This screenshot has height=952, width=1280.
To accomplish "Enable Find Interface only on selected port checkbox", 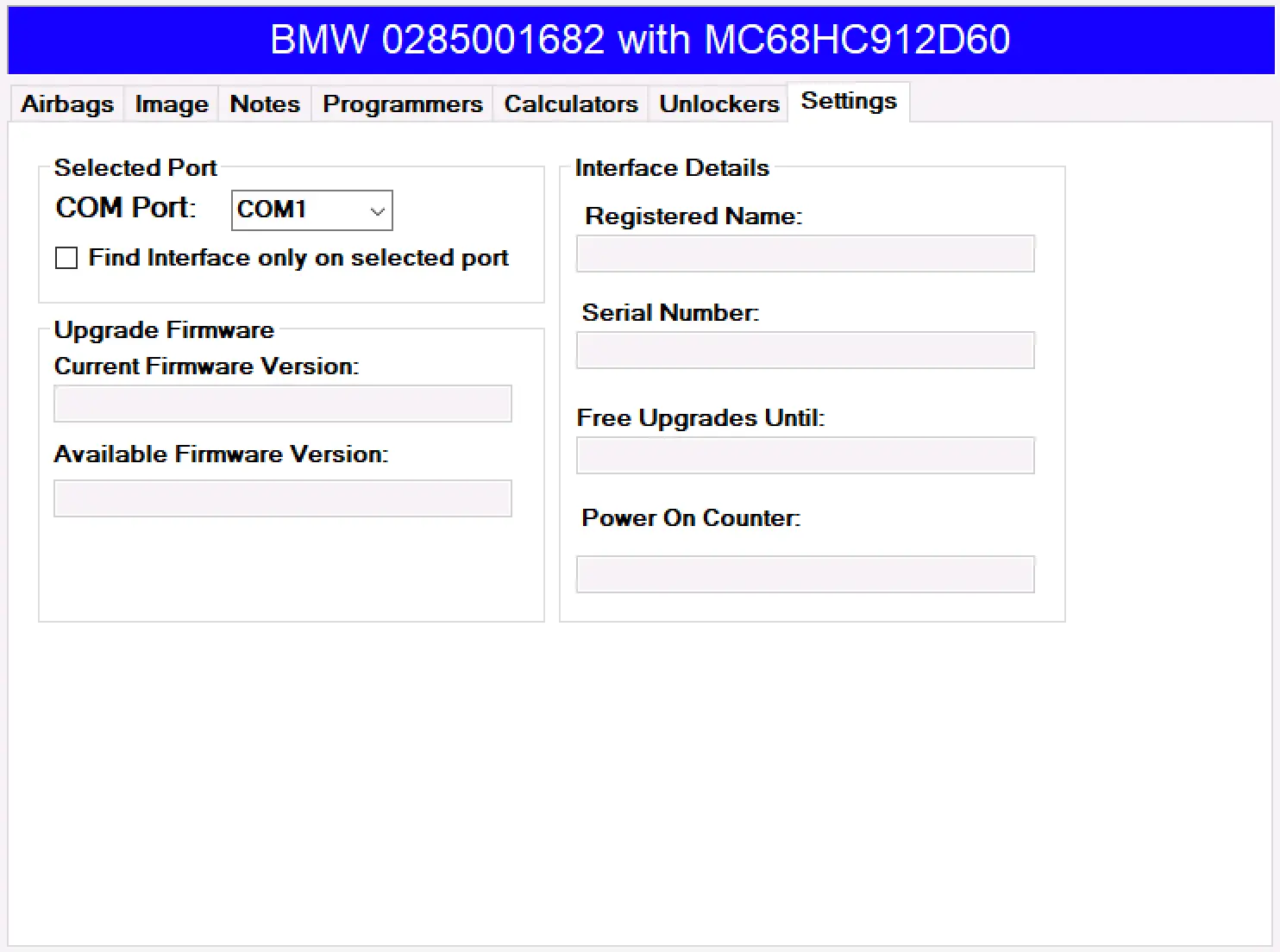I will point(66,258).
